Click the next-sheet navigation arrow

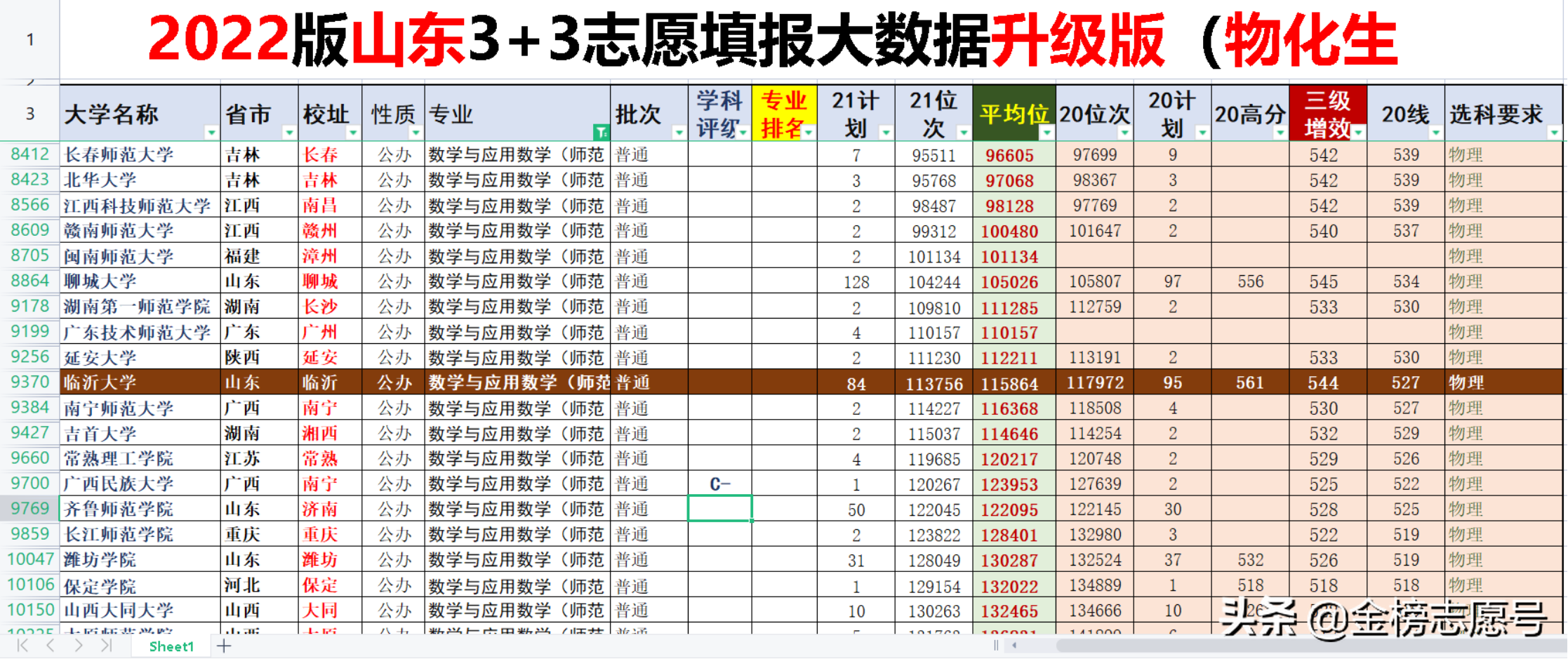(x=79, y=645)
